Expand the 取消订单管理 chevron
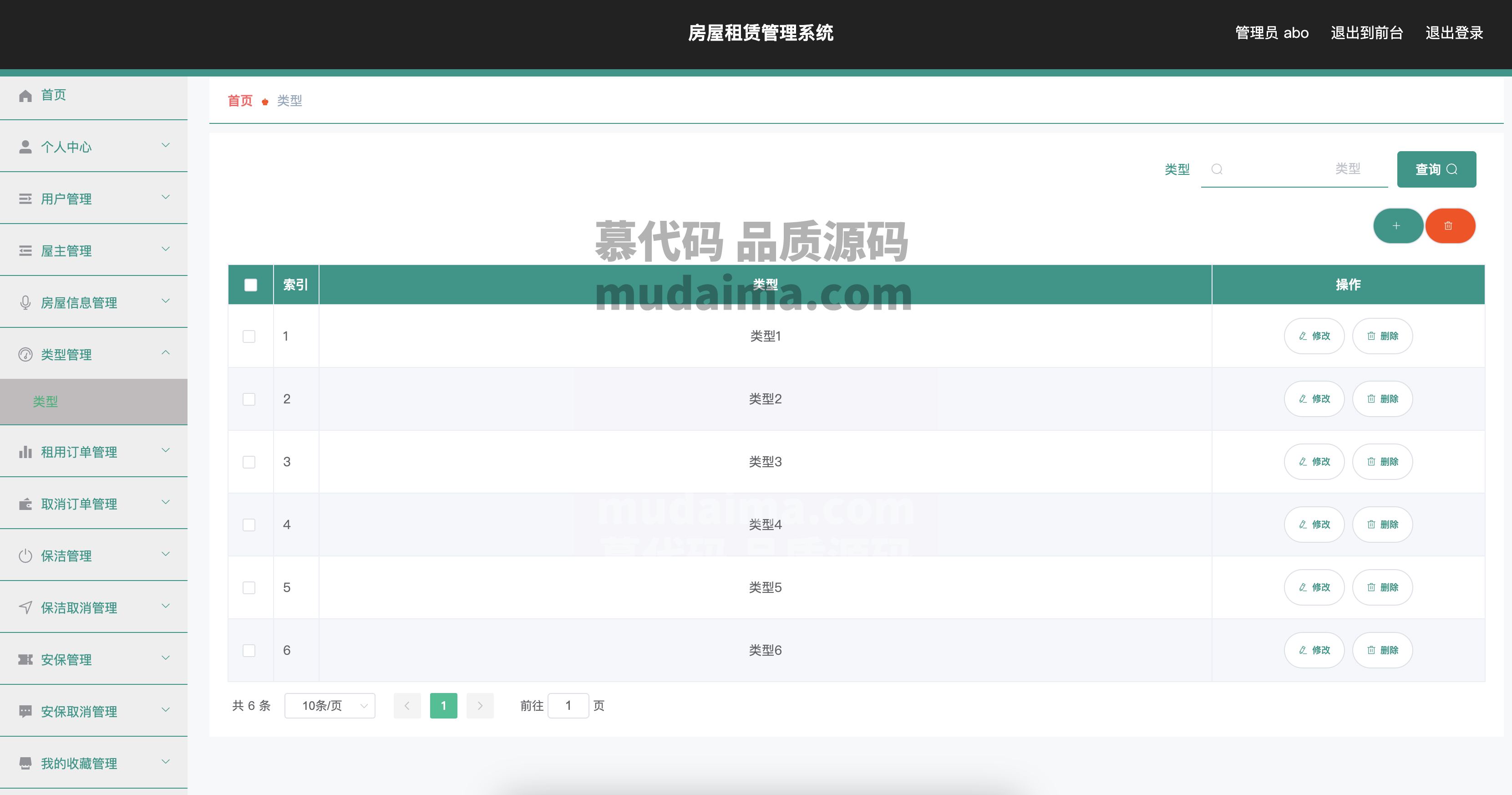Screen dimensions: 1512x795 pyautogui.click(x=166, y=502)
